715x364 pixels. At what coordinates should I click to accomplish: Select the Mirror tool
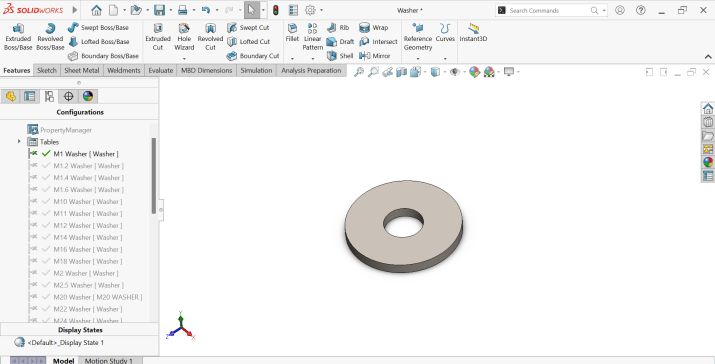(375, 56)
